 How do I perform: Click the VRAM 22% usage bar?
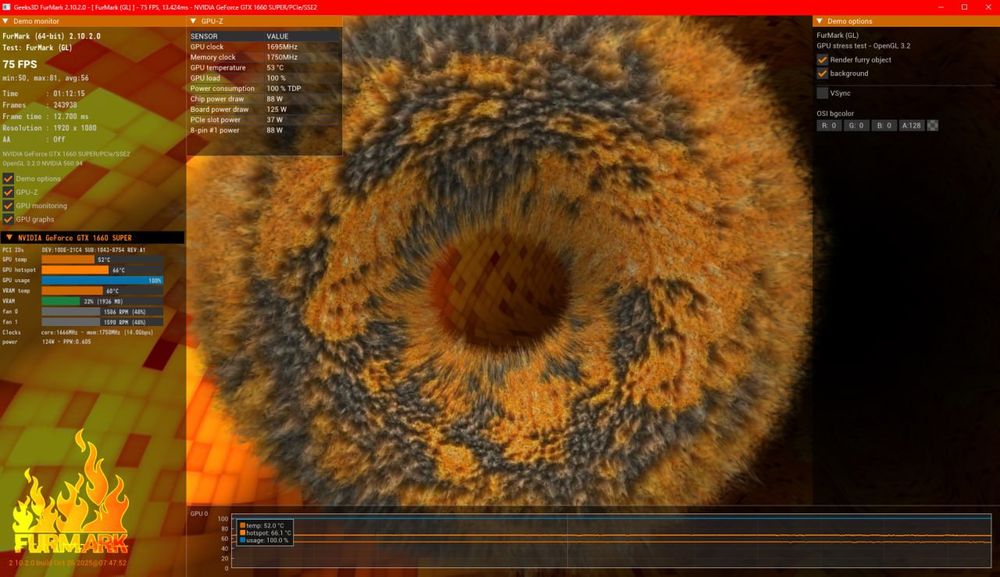pyautogui.click(x=102, y=301)
